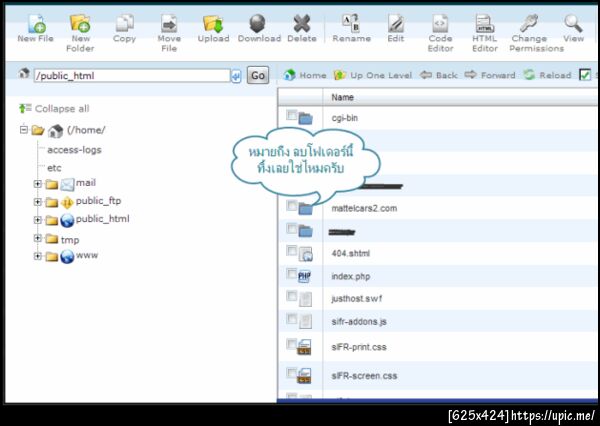Reload the file list

pos(548,75)
